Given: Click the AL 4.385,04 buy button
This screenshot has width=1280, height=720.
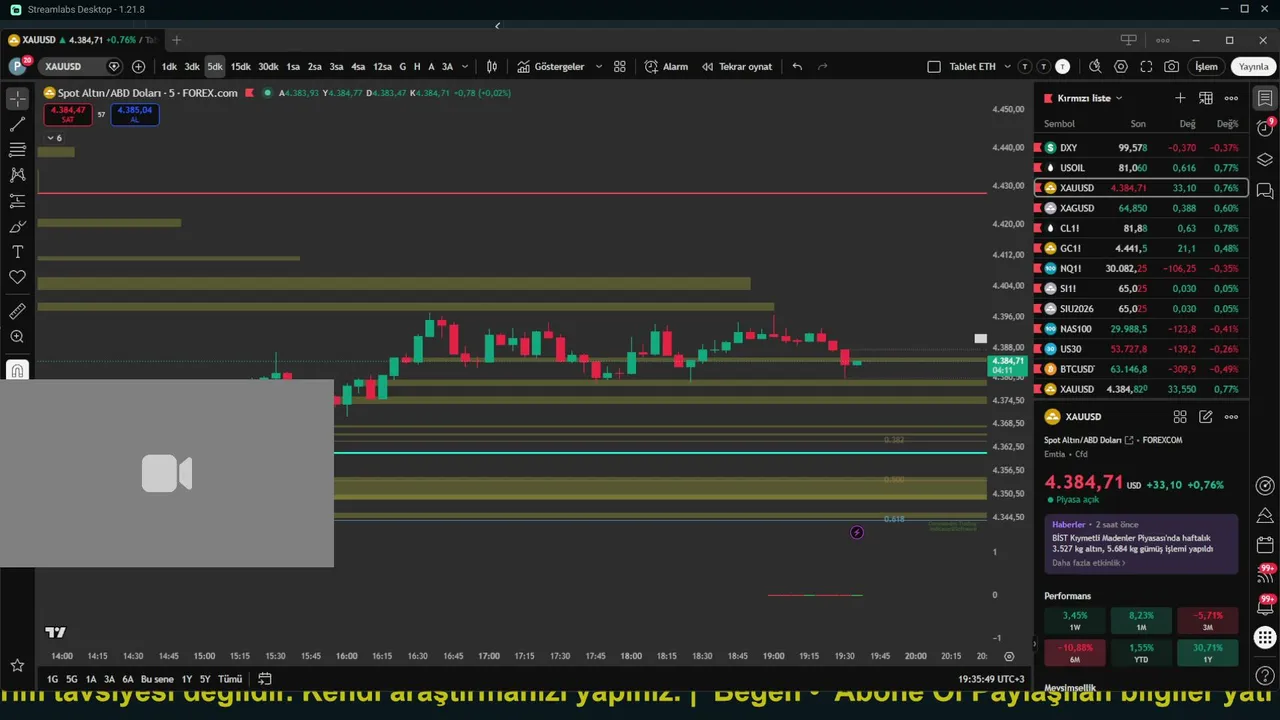Looking at the screenshot, I should point(134,114).
